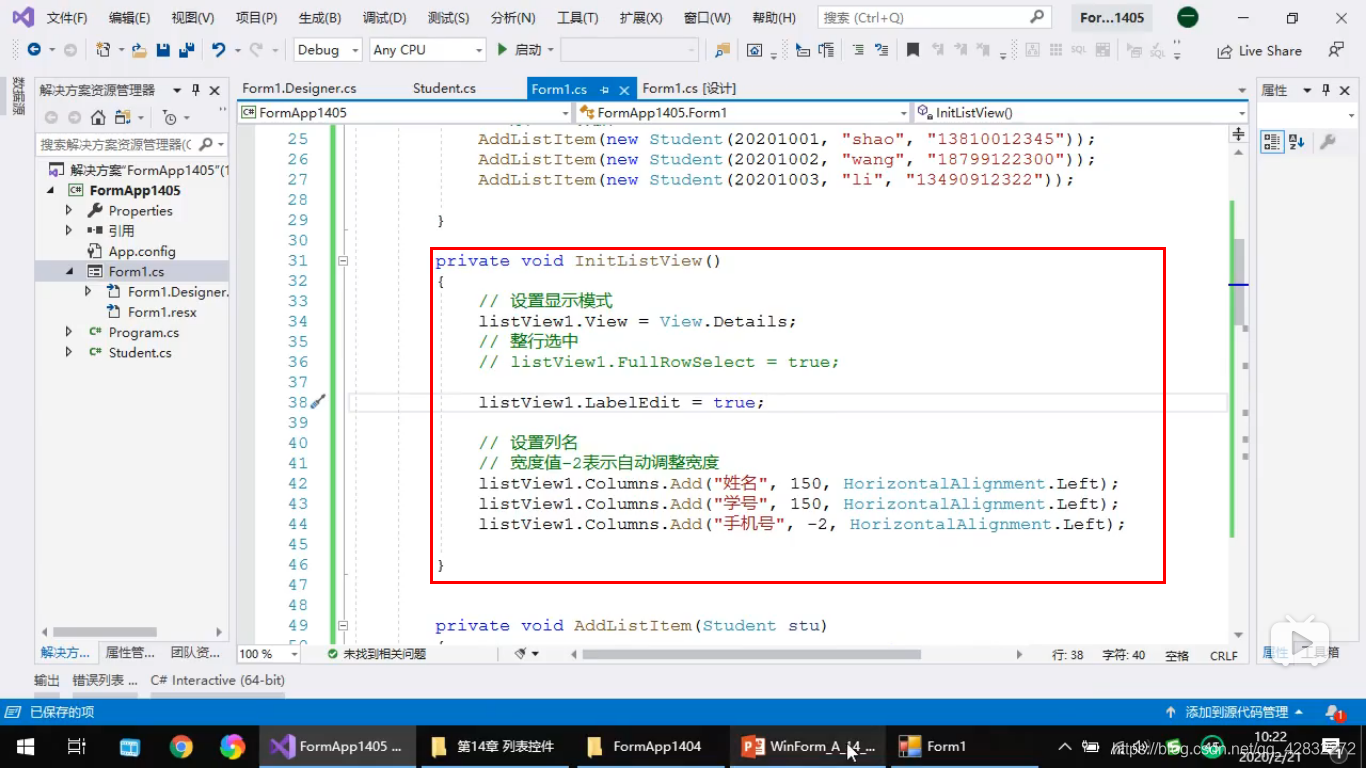Collapse the Form1.cs node in the tree
Image resolution: width=1366 pixels, height=768 pixels.
(x=69, y=271)
